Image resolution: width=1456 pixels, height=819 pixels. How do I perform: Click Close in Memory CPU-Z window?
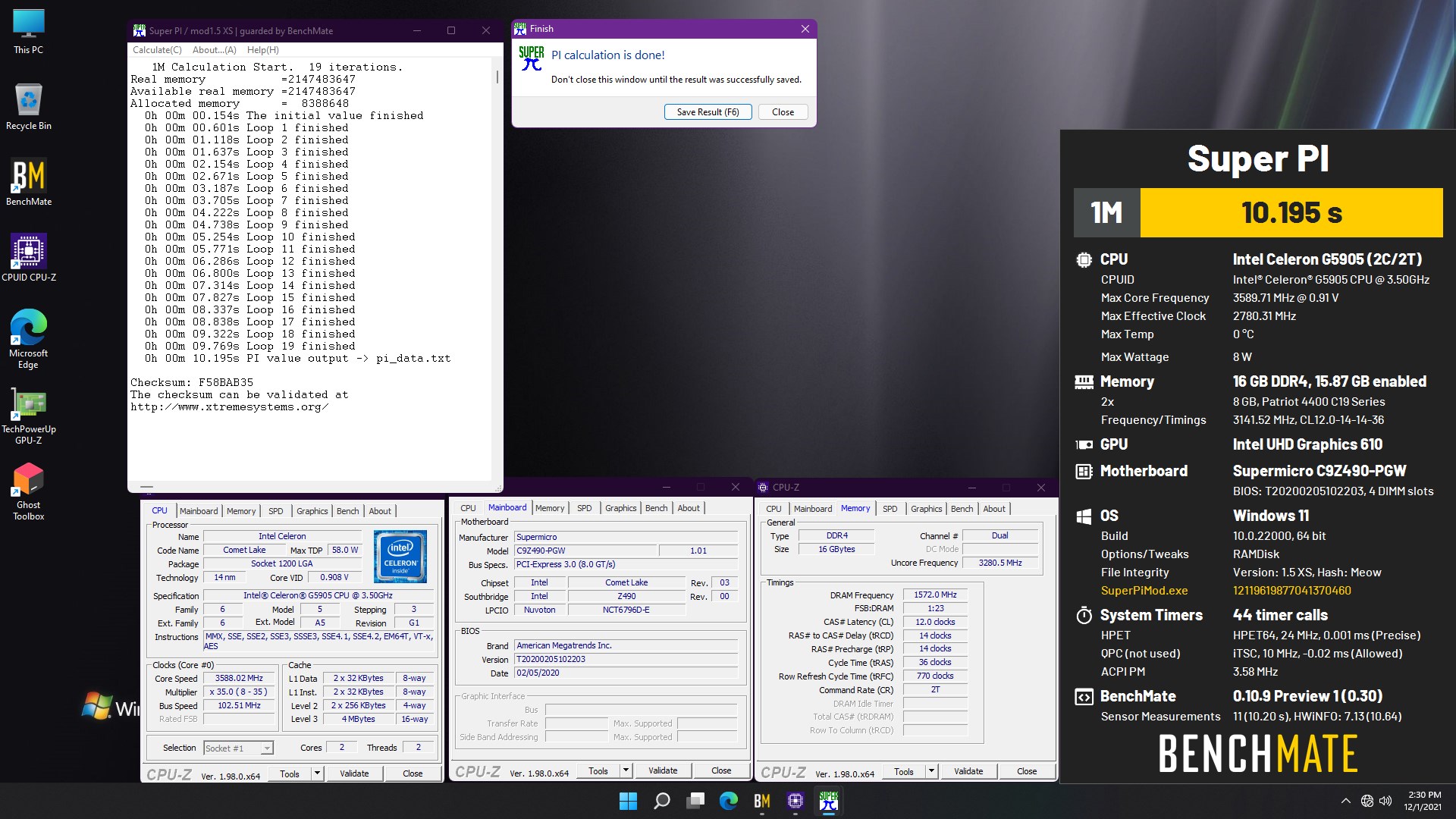pos(1027,771)
